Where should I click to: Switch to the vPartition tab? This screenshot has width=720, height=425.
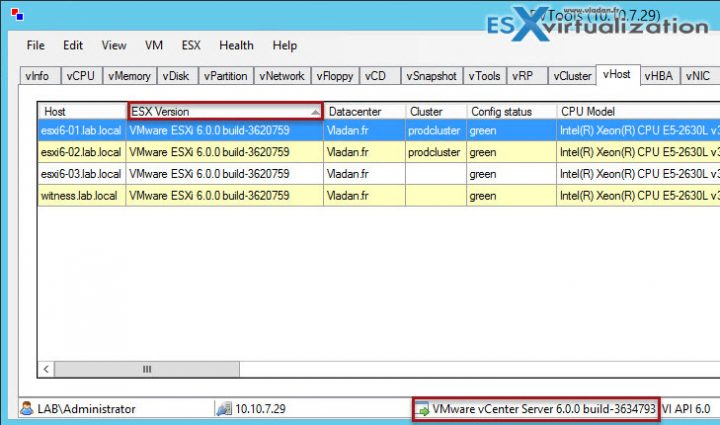point(226,76)
